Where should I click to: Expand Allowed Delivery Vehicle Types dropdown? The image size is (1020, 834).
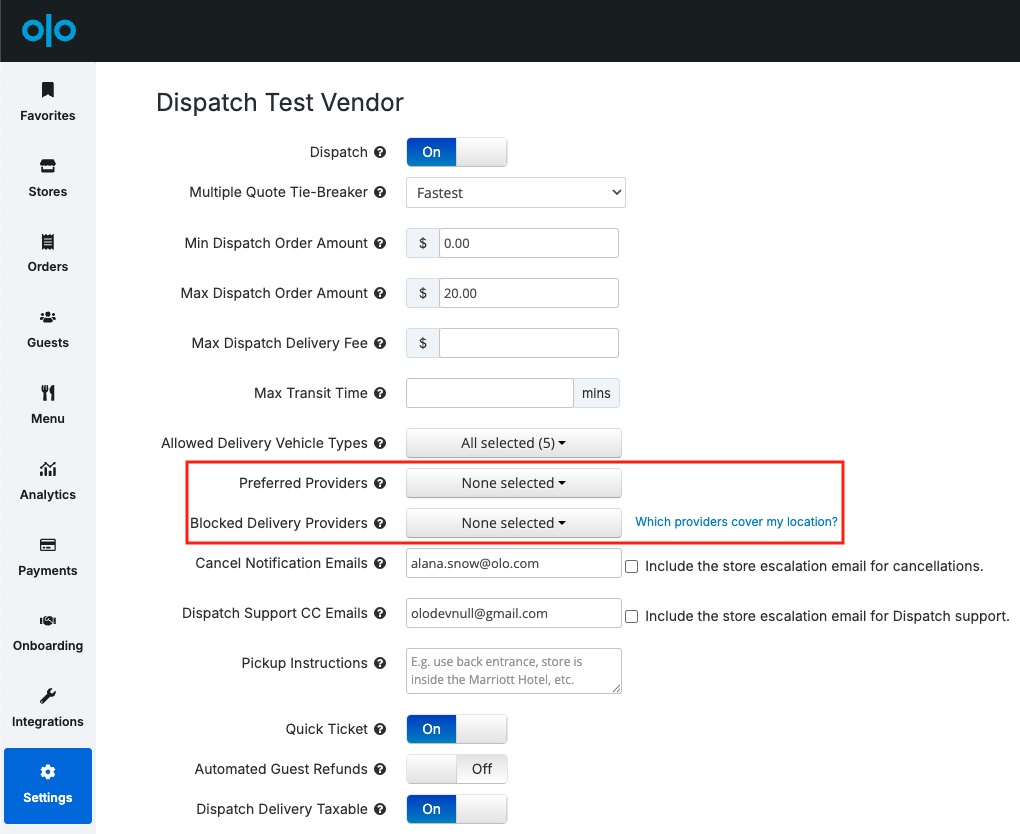(x=514, y=443)
